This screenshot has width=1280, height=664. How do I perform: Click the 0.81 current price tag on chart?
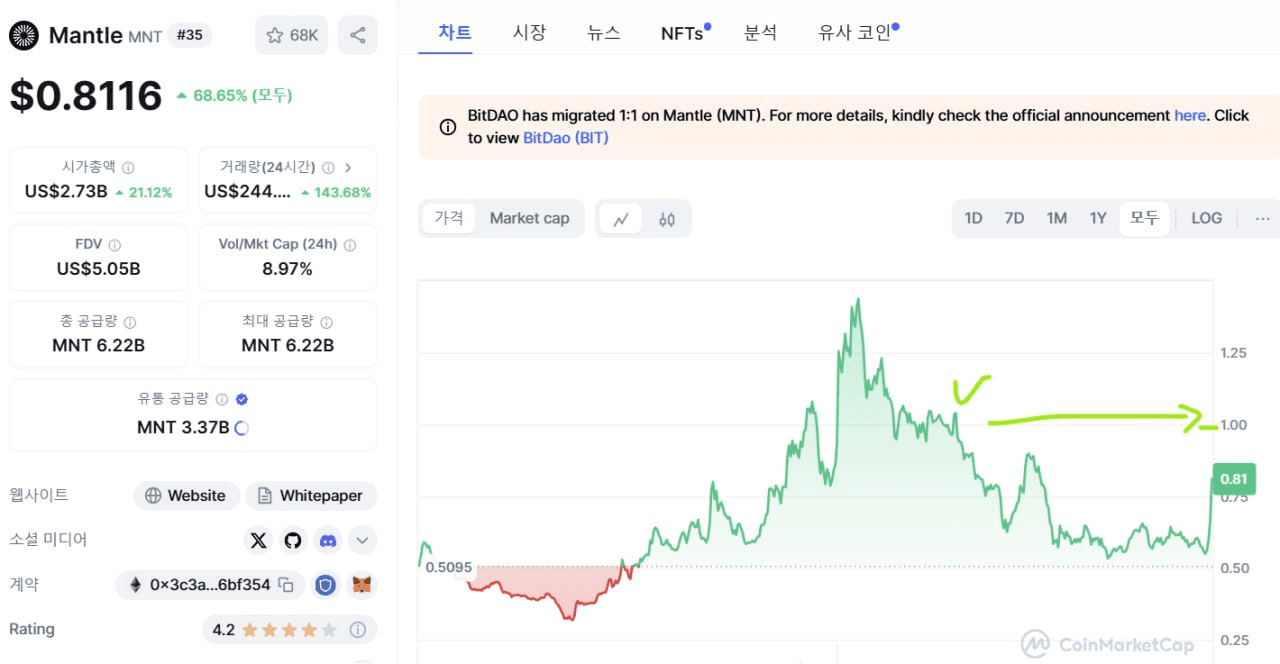[x=1233, y=480]
